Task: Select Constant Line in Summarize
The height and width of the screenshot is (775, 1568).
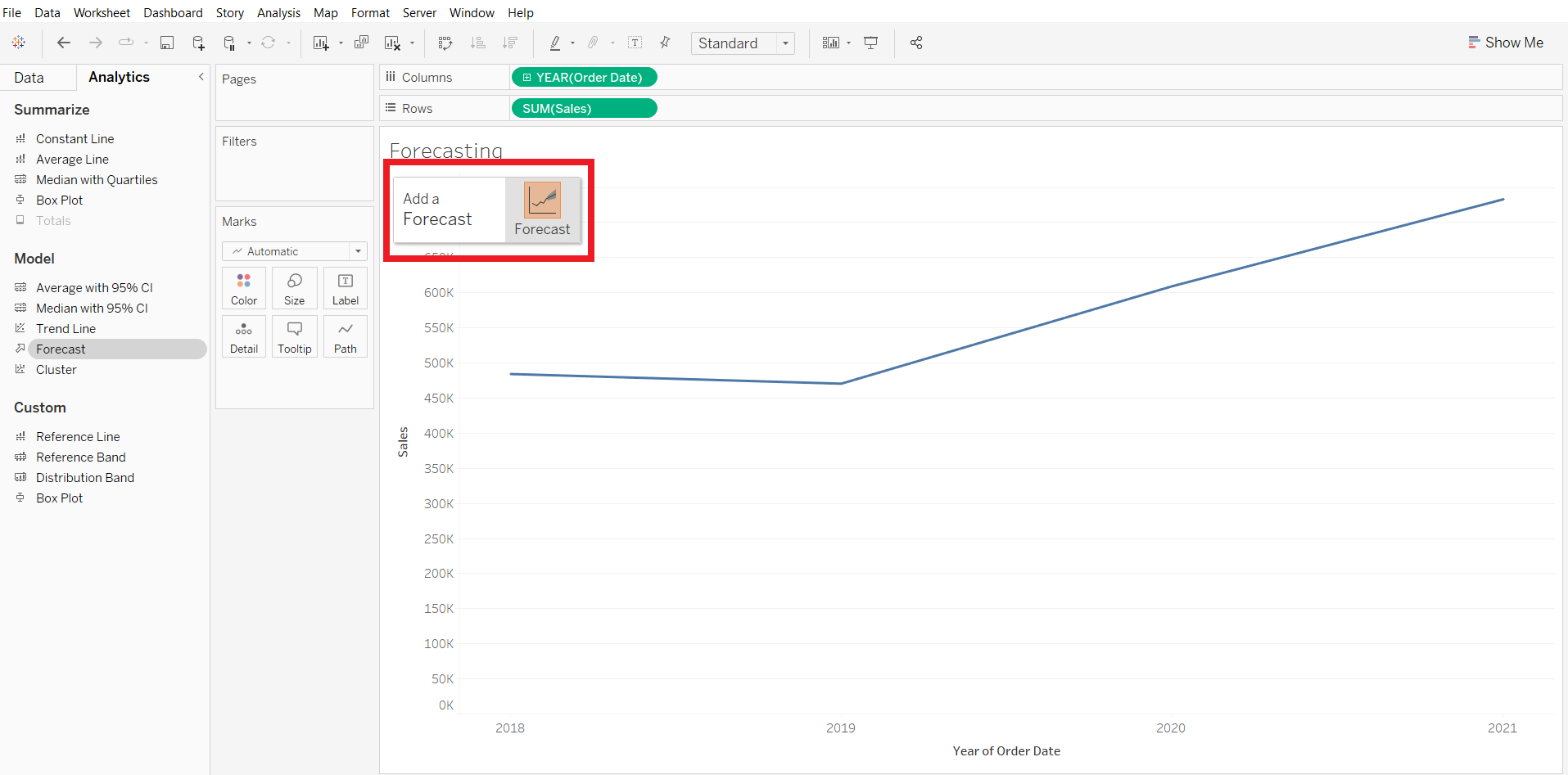Action: pos(75,139)
